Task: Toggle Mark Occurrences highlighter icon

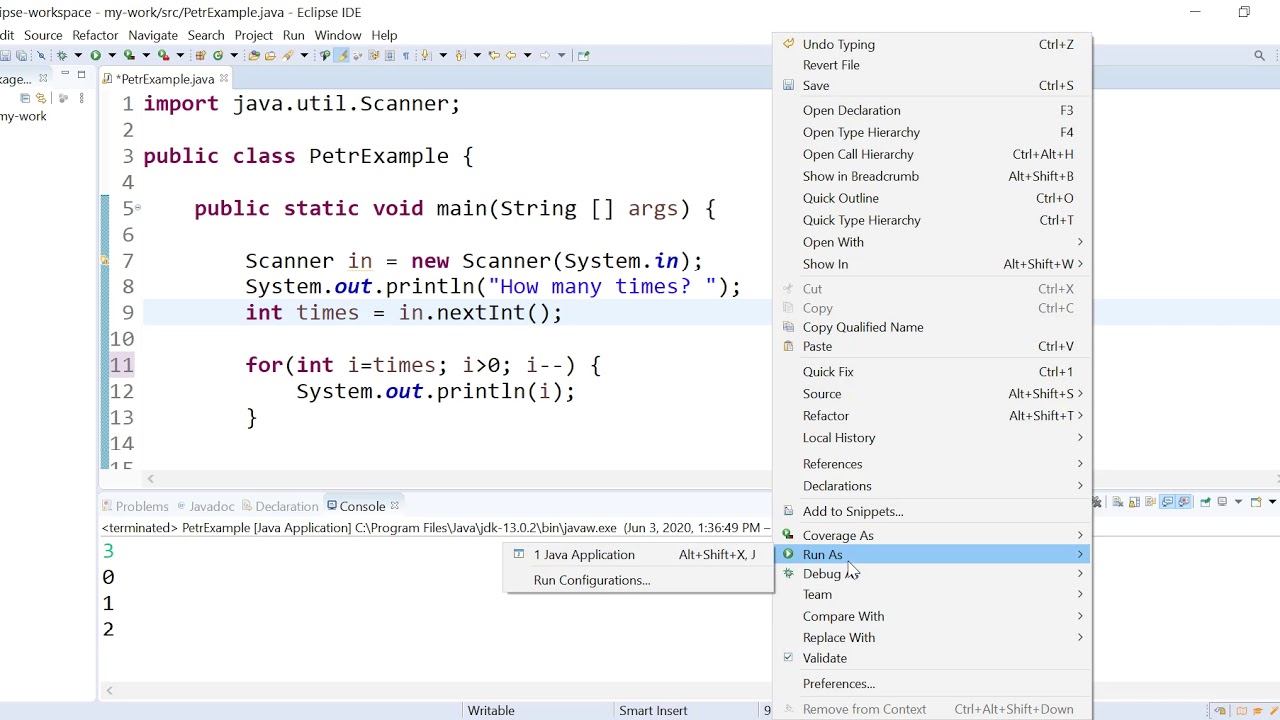Action: tap(343, 56)
